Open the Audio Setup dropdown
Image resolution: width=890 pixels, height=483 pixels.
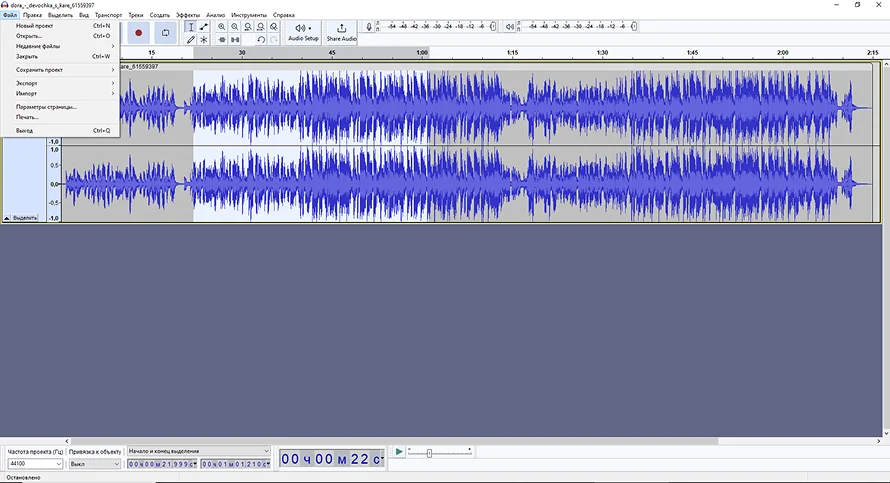point(303,32)
